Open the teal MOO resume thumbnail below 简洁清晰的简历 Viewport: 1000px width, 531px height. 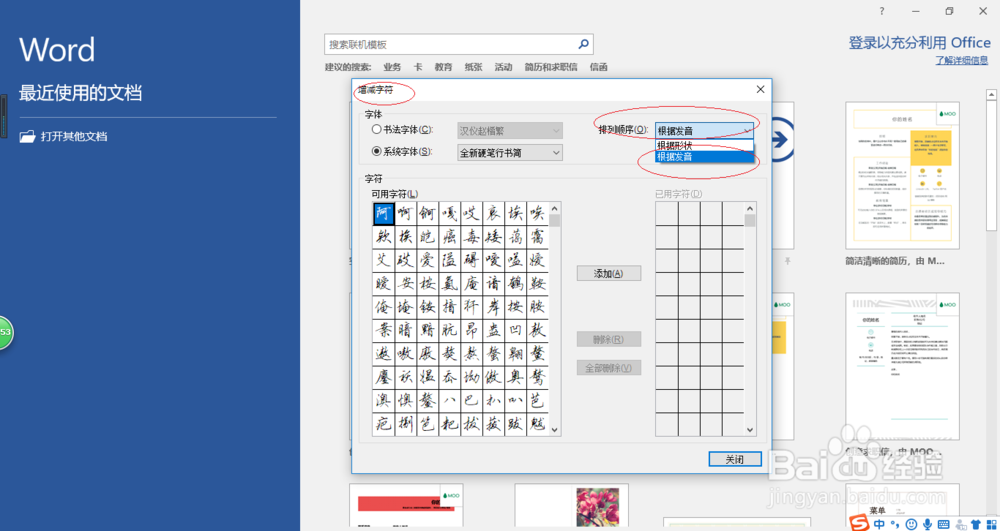tap(902, 366)
